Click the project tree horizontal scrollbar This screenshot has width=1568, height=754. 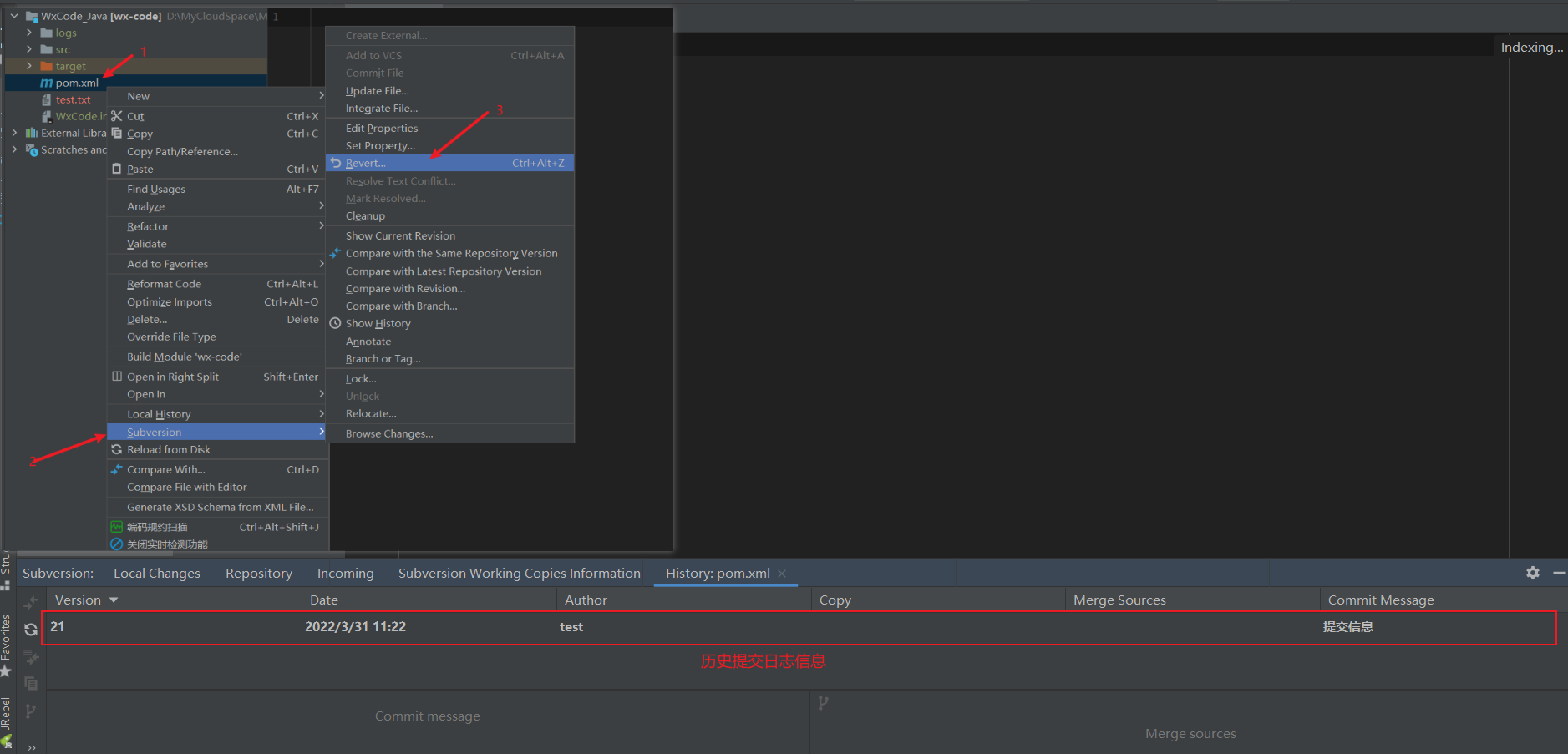(x=94, y=554)
